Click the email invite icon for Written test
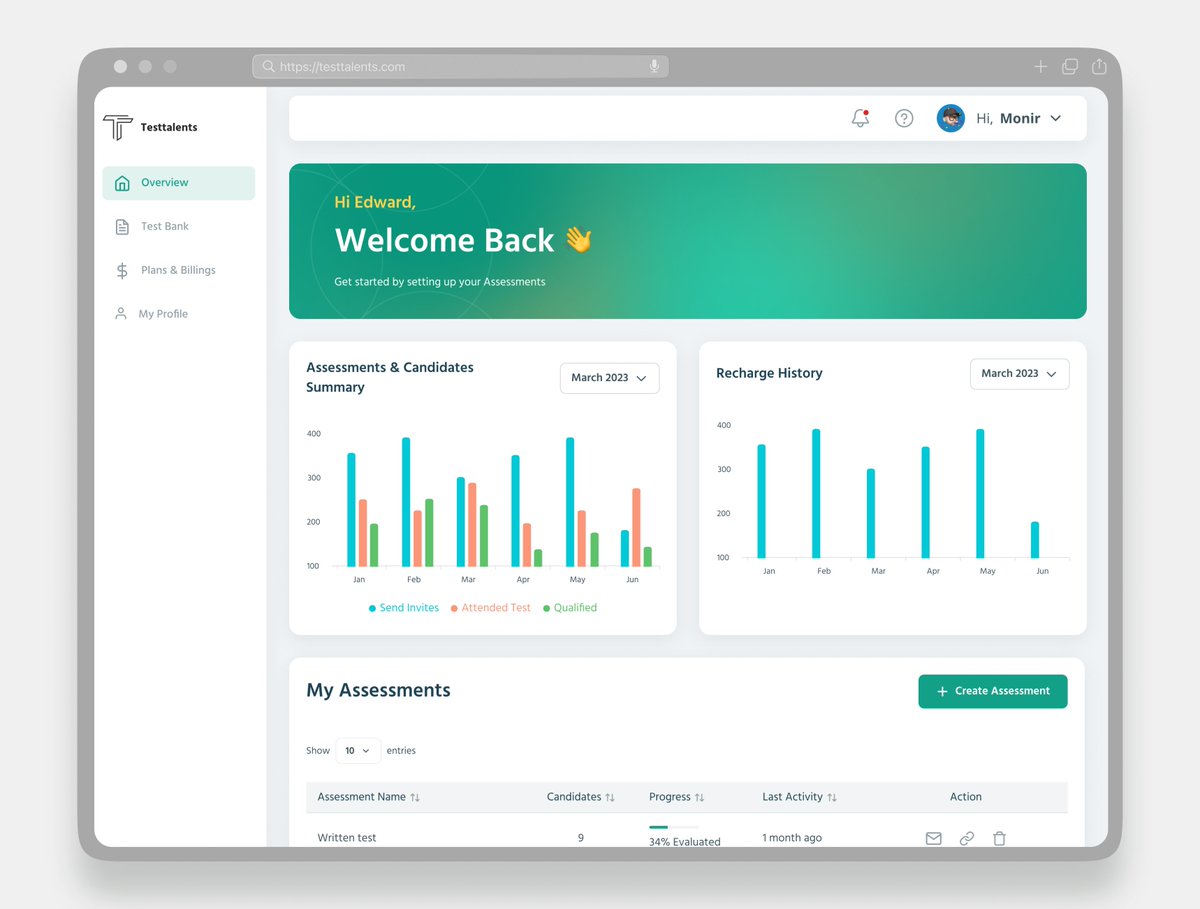The image size is (1200, 909). (x=933, y=838)
